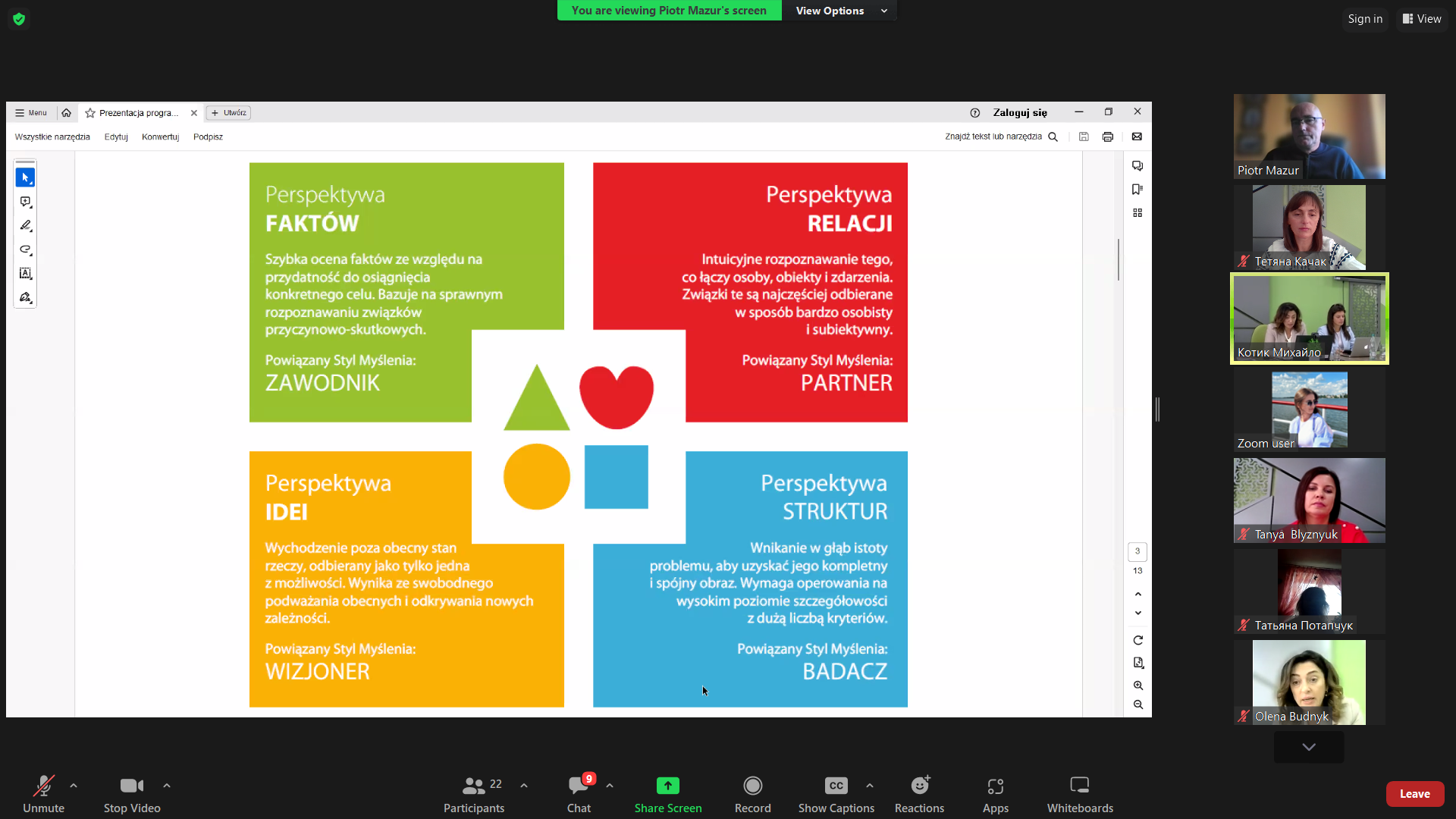Click the green Share Screen icon
The image size is (1456, 819).
pos(667,786)
